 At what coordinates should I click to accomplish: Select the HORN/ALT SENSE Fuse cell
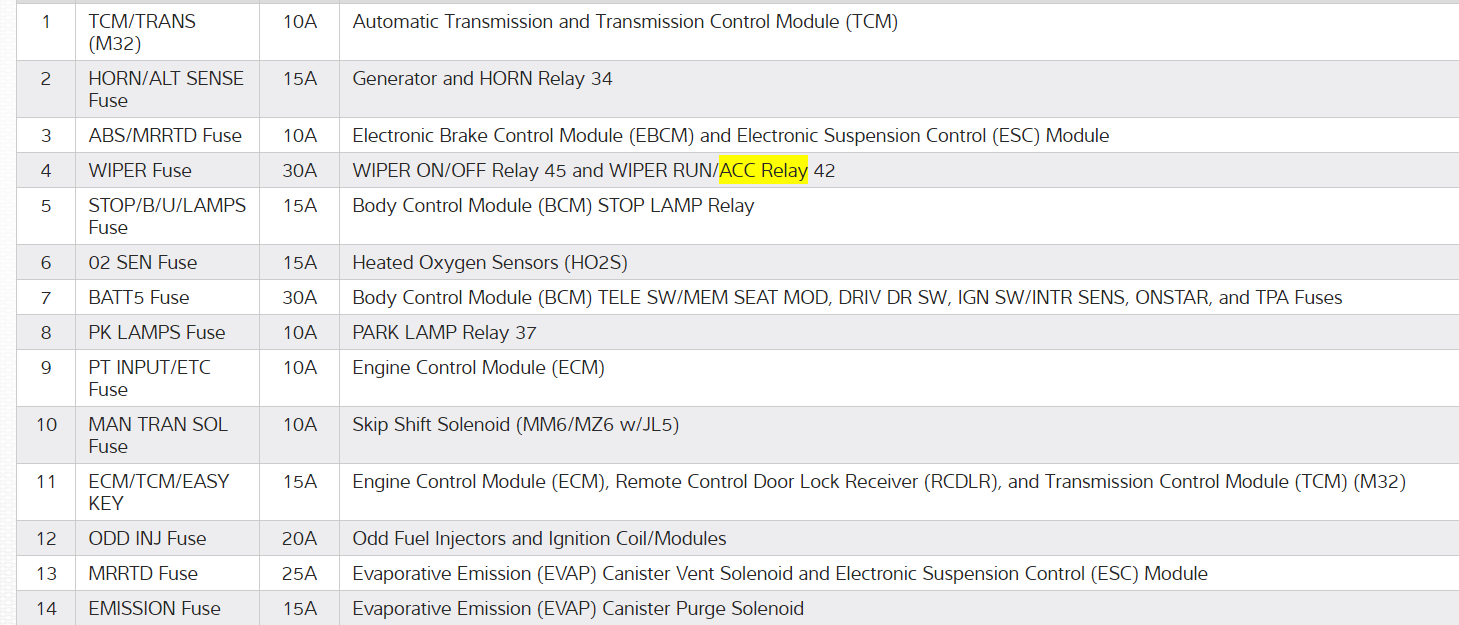click(x=166, y=89)
